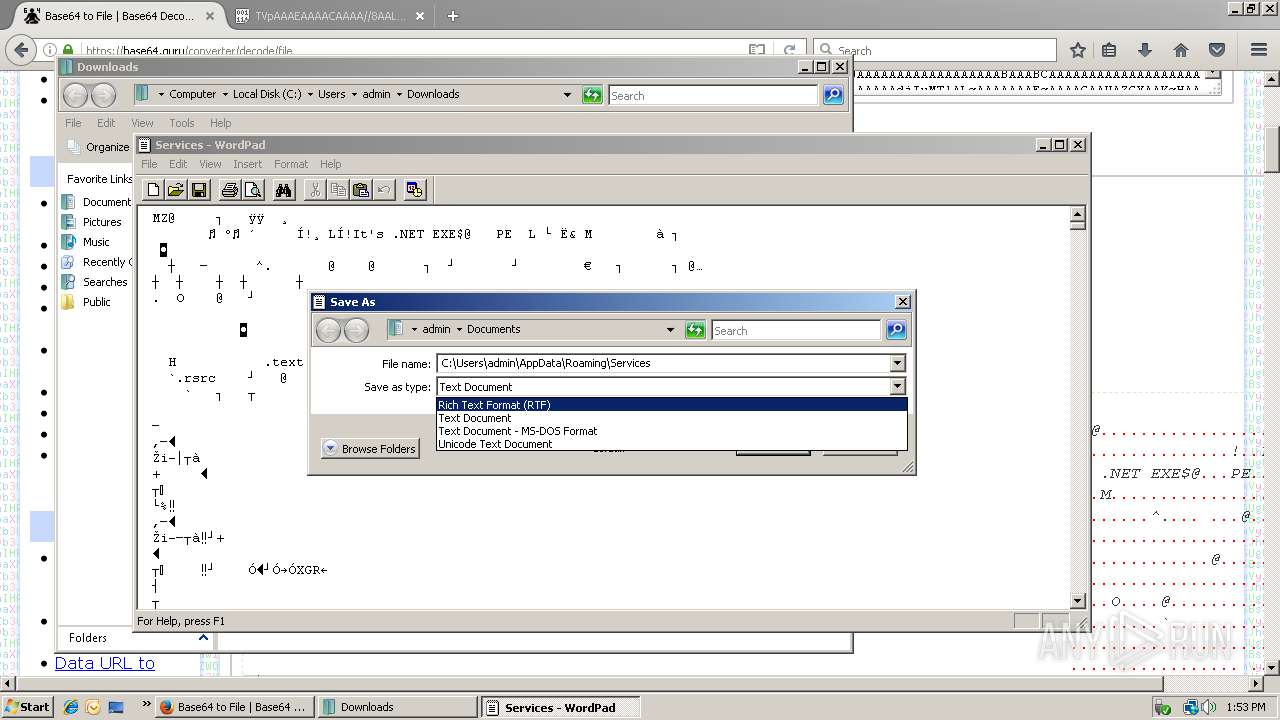This screenshot has width=1280, height=720.
Task: Click Print icon in WordPad toolbar
Action: pos(230,190)
